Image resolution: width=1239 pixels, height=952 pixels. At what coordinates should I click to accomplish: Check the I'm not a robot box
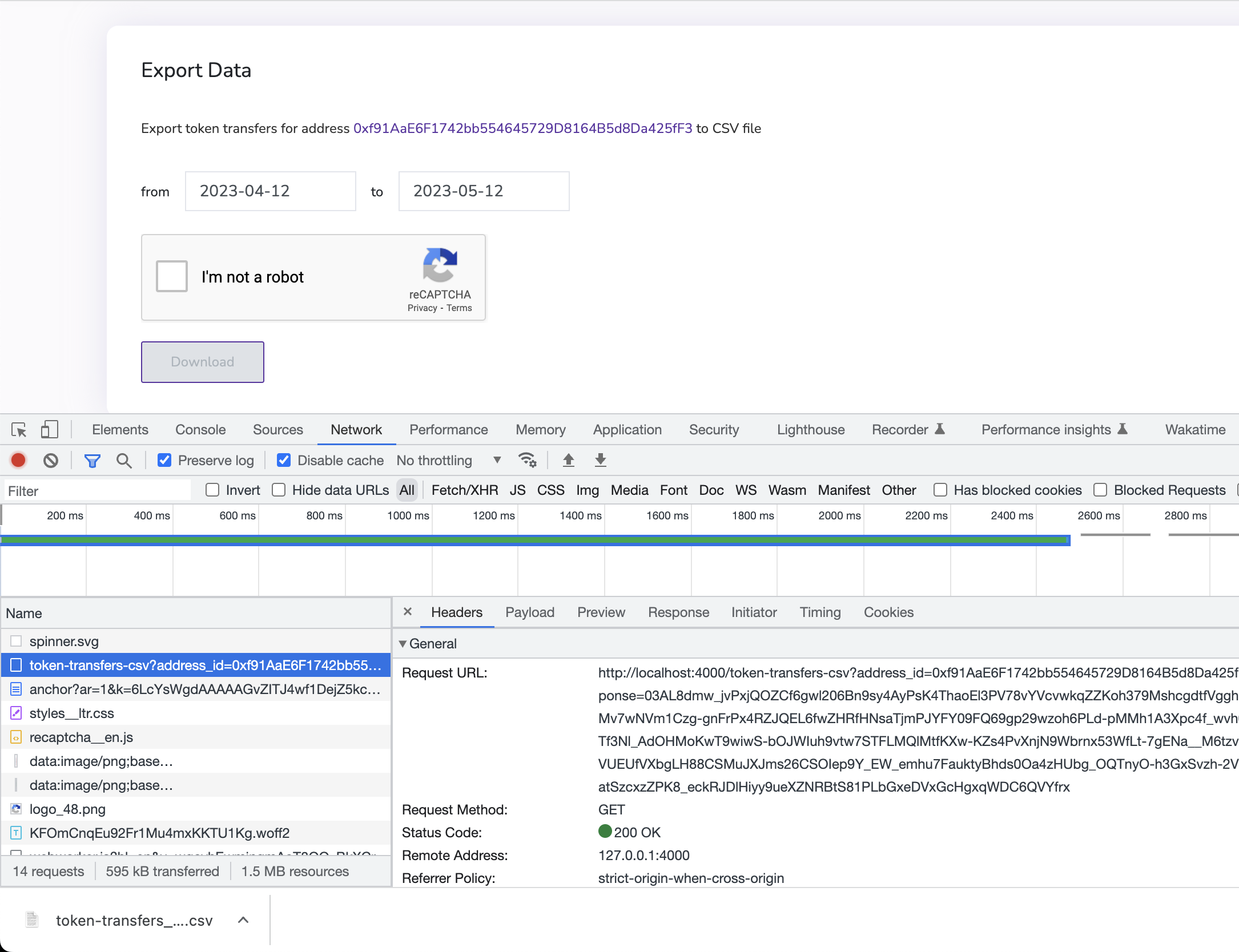pos(171,276)
